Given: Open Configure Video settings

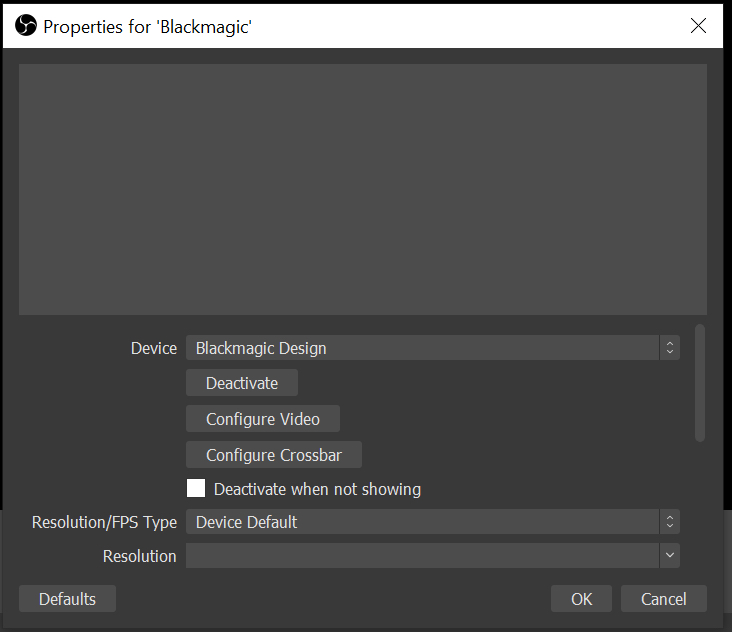Looking at the screenshot, I should [x=263, y=419].
